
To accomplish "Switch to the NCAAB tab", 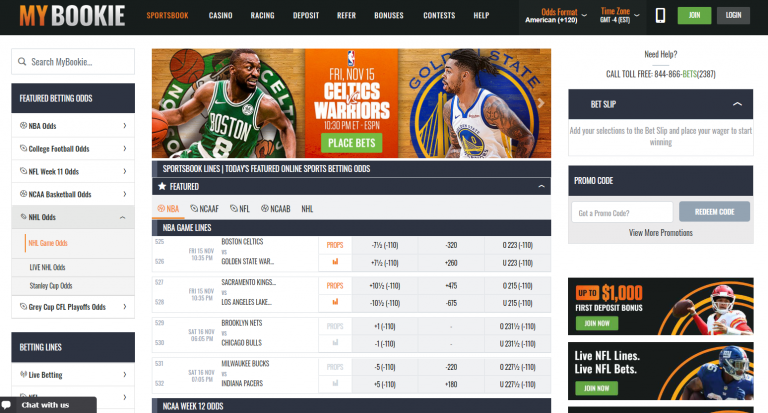I will click(276, 209).
